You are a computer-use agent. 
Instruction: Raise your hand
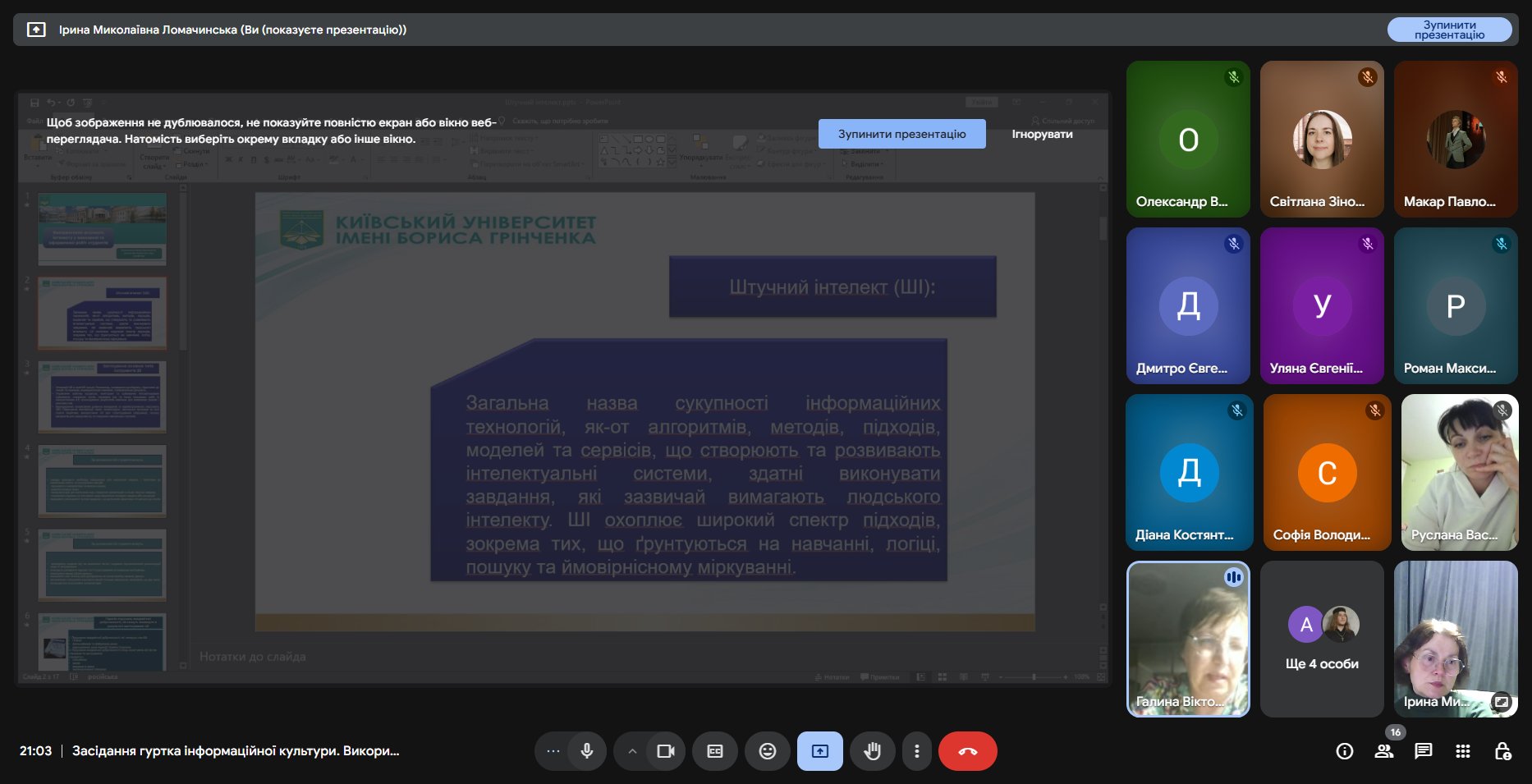[x=872, y=751]
